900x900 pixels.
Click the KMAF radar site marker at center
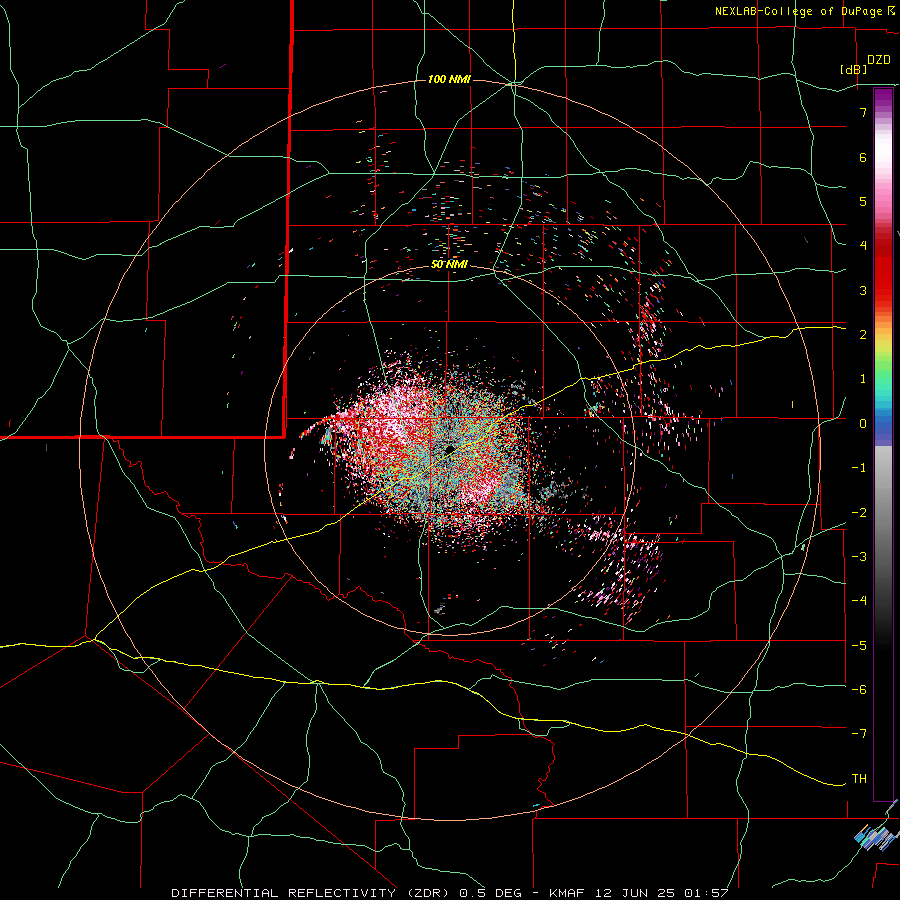[451, 449]
